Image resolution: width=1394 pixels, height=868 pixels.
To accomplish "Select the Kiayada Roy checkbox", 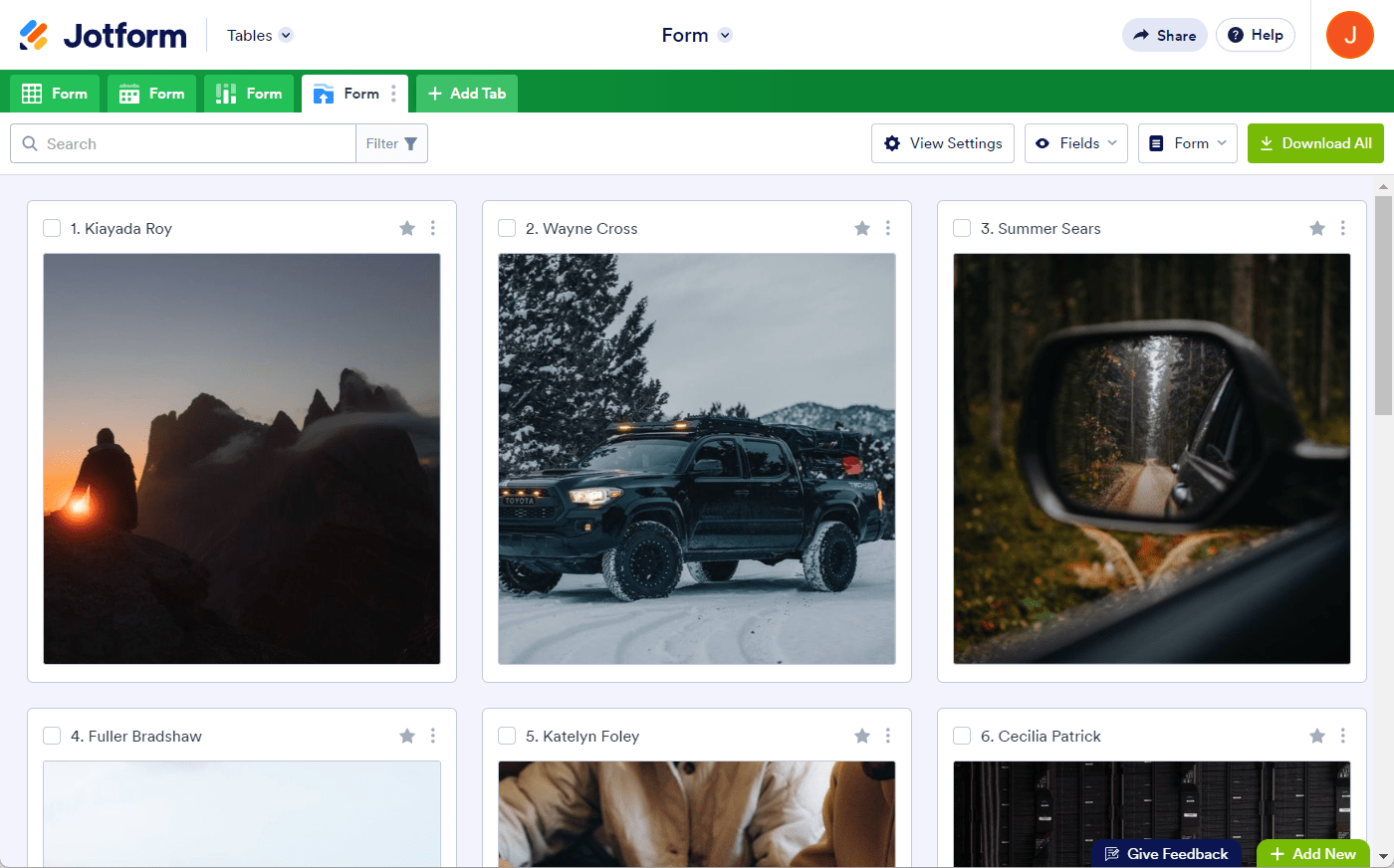I will tap(52, 229).
